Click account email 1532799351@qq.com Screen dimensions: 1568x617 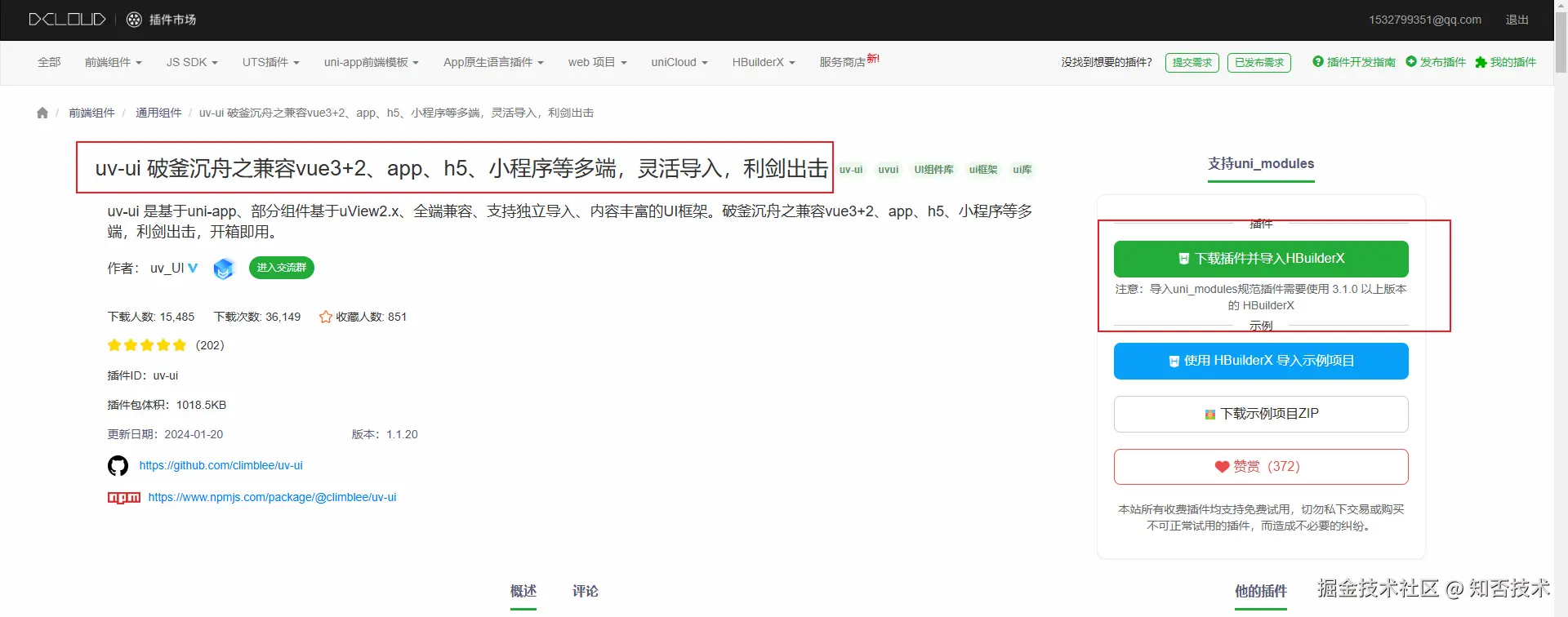click(x=1425, y=20)
